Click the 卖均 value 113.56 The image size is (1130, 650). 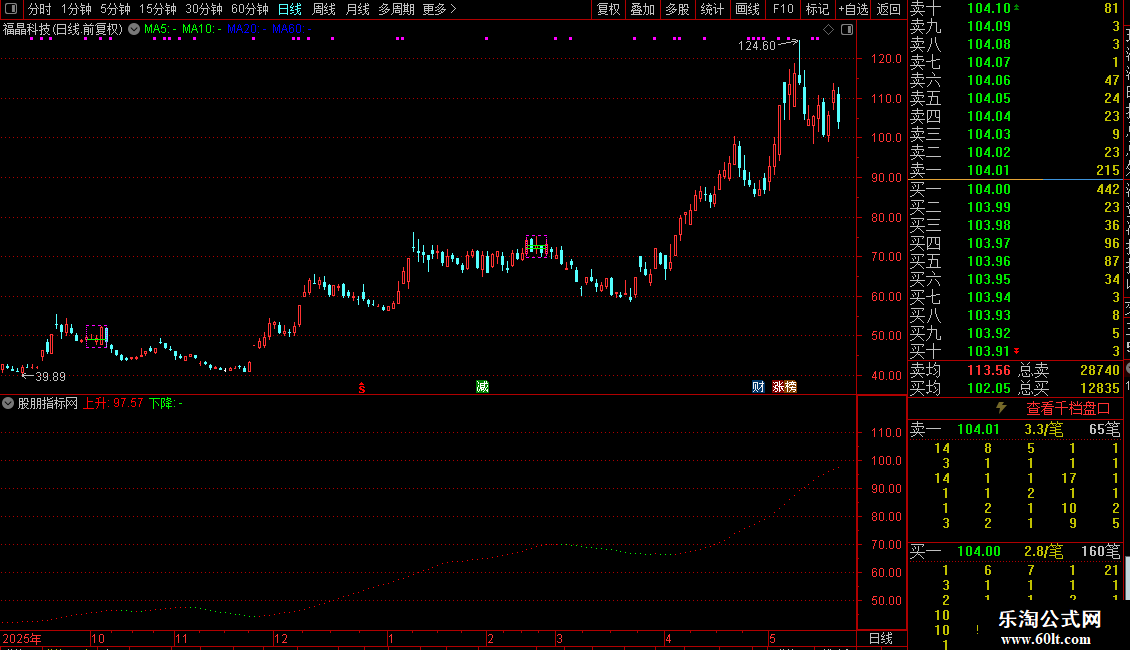988,370
